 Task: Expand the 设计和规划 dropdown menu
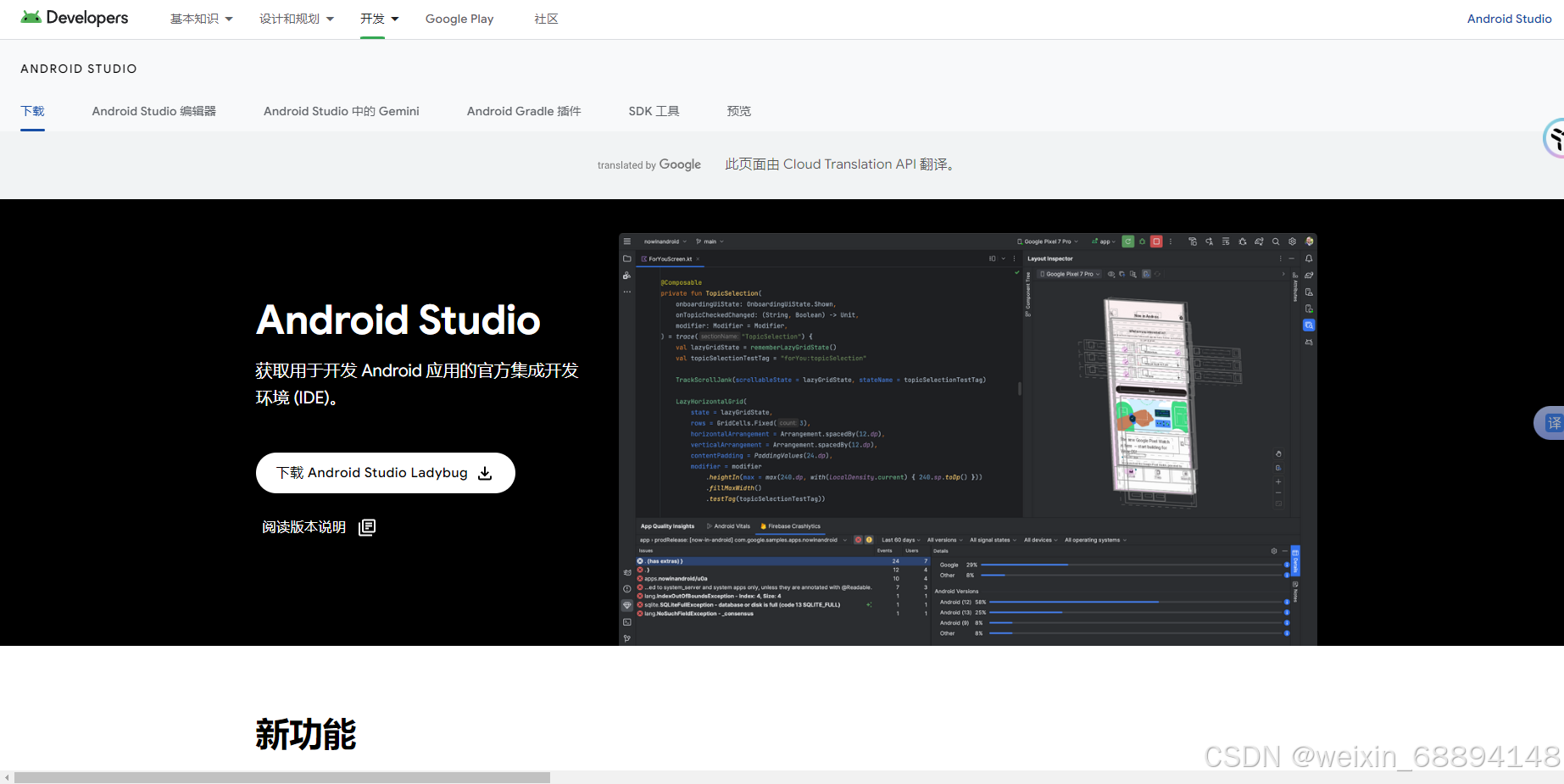297,19
